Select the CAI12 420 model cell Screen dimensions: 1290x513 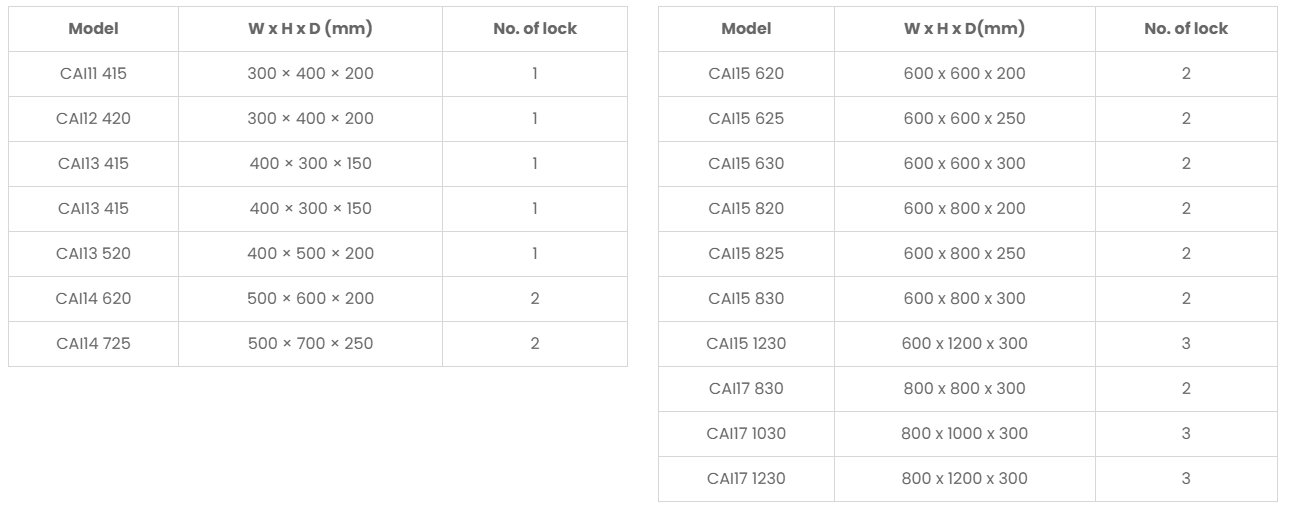tap(93, 119)
